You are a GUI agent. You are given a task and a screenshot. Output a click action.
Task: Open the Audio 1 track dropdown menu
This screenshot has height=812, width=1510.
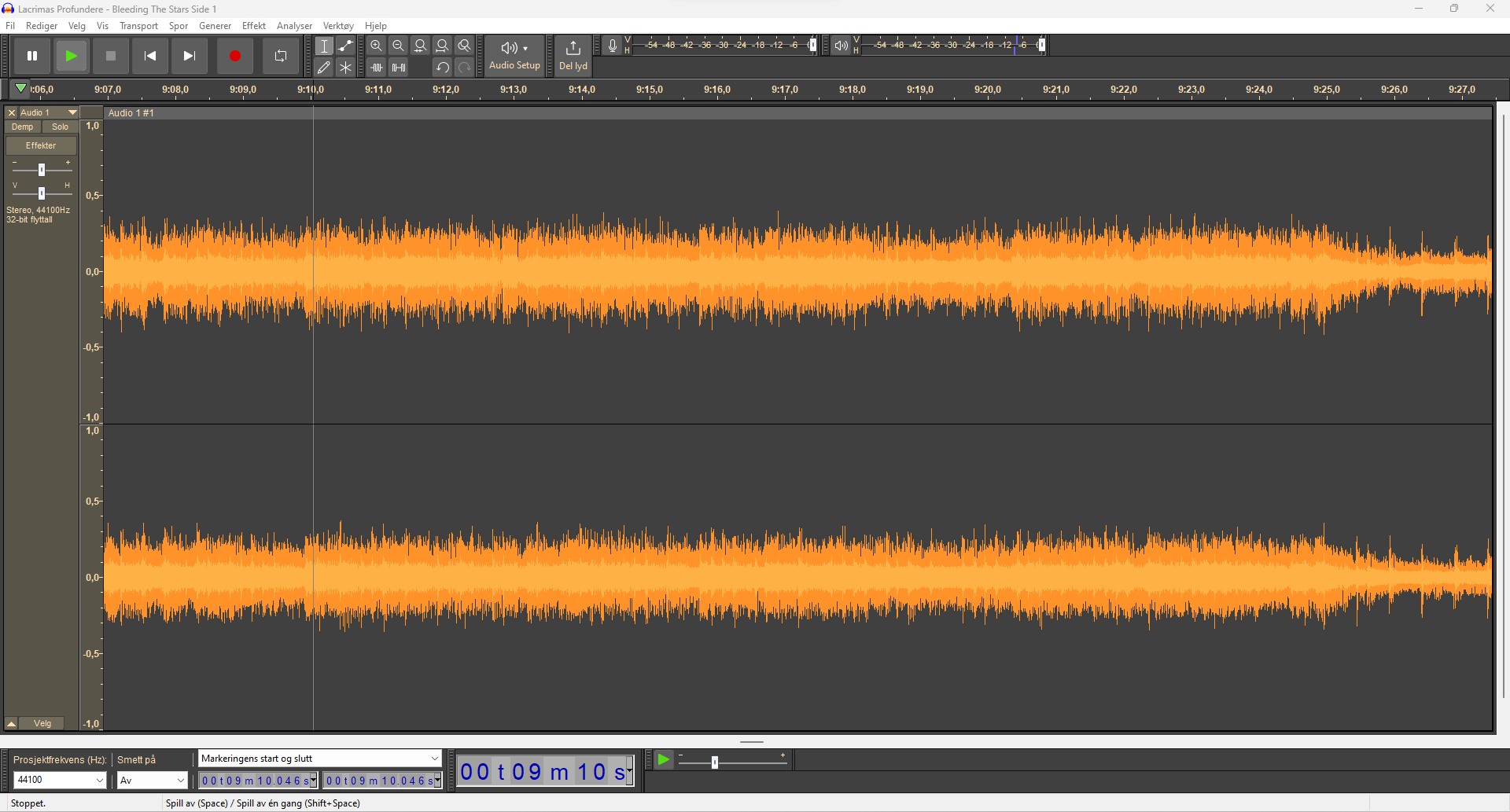click(49, 112)
